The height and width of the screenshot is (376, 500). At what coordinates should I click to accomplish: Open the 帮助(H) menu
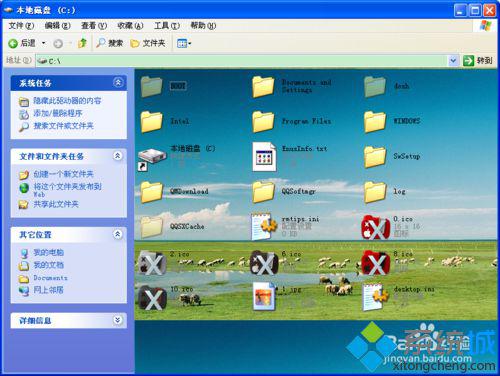[x=203, y=26]
